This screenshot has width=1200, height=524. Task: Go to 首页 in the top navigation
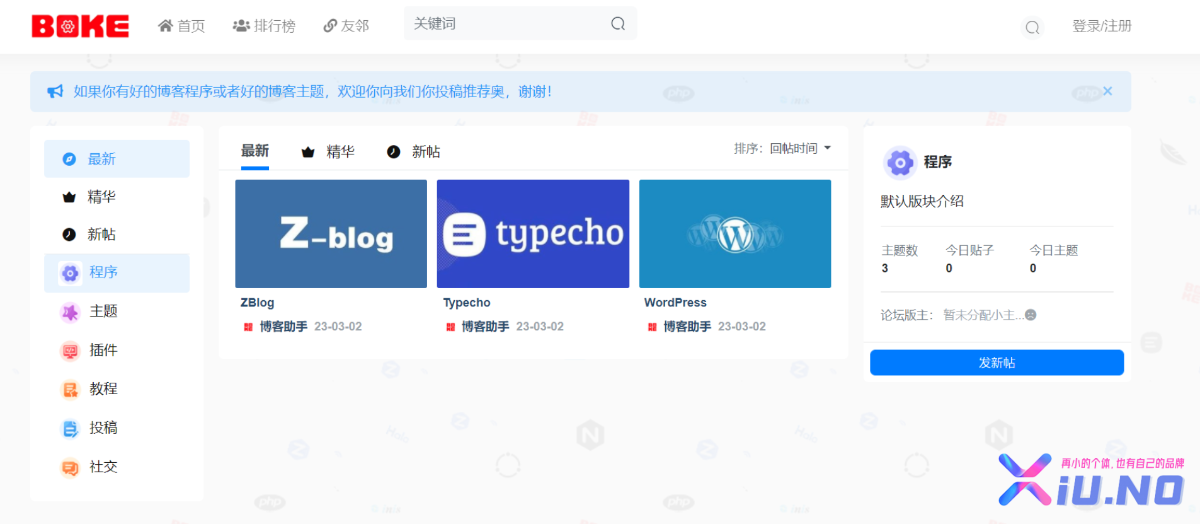(x=181, y=26)
